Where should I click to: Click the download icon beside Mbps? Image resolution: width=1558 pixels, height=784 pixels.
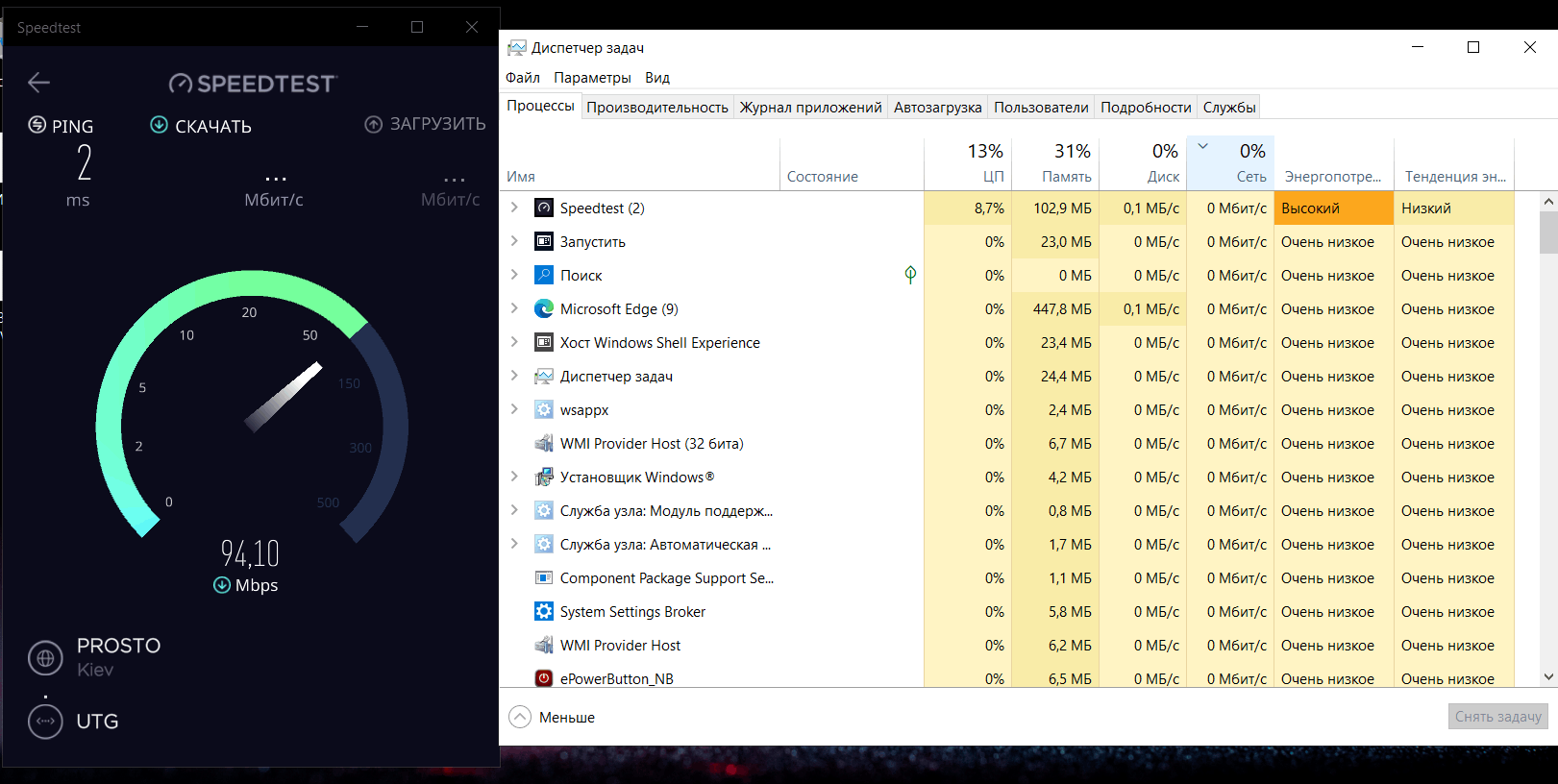[x=222, y=585]
